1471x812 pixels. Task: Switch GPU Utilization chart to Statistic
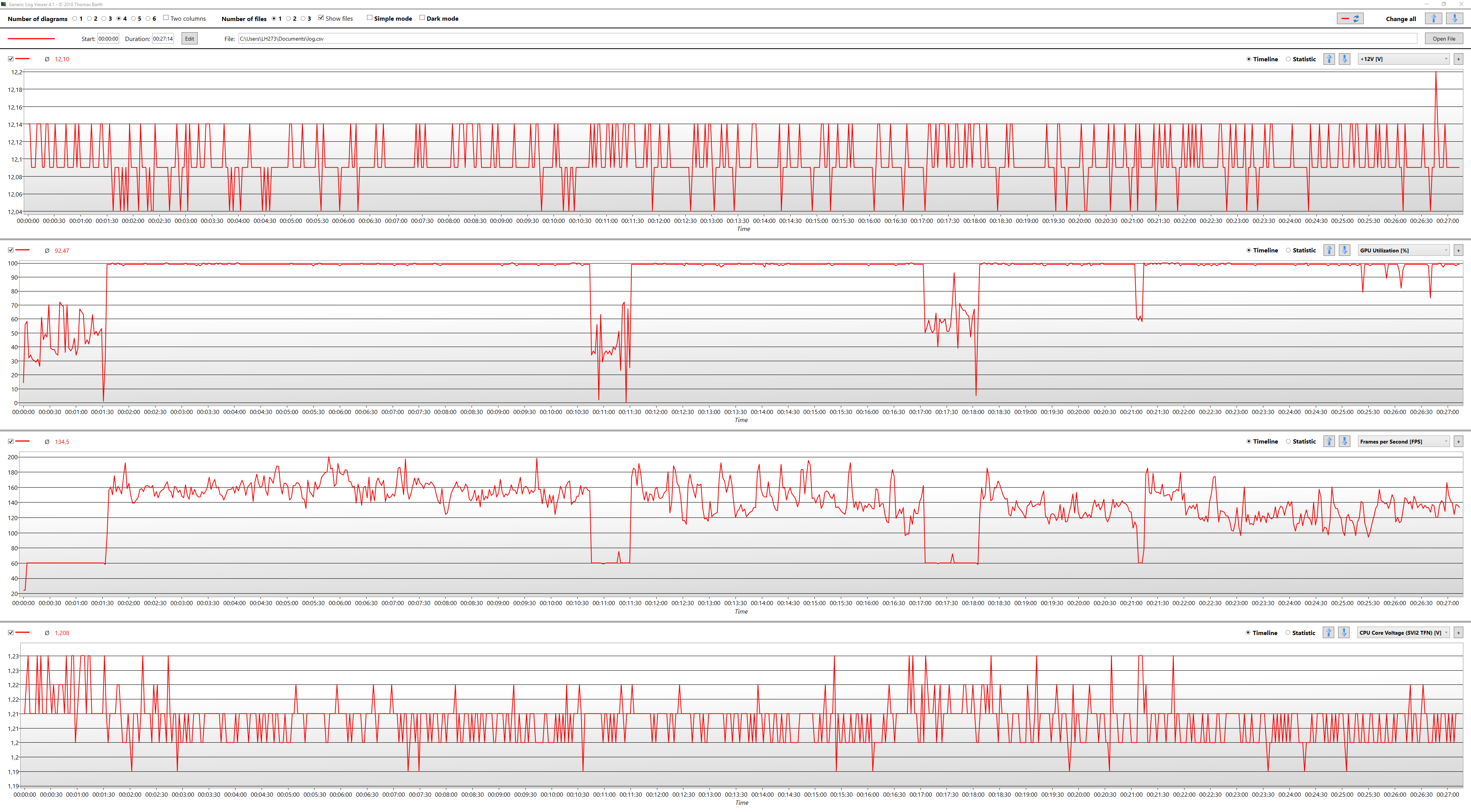(x=1288, y=250)
